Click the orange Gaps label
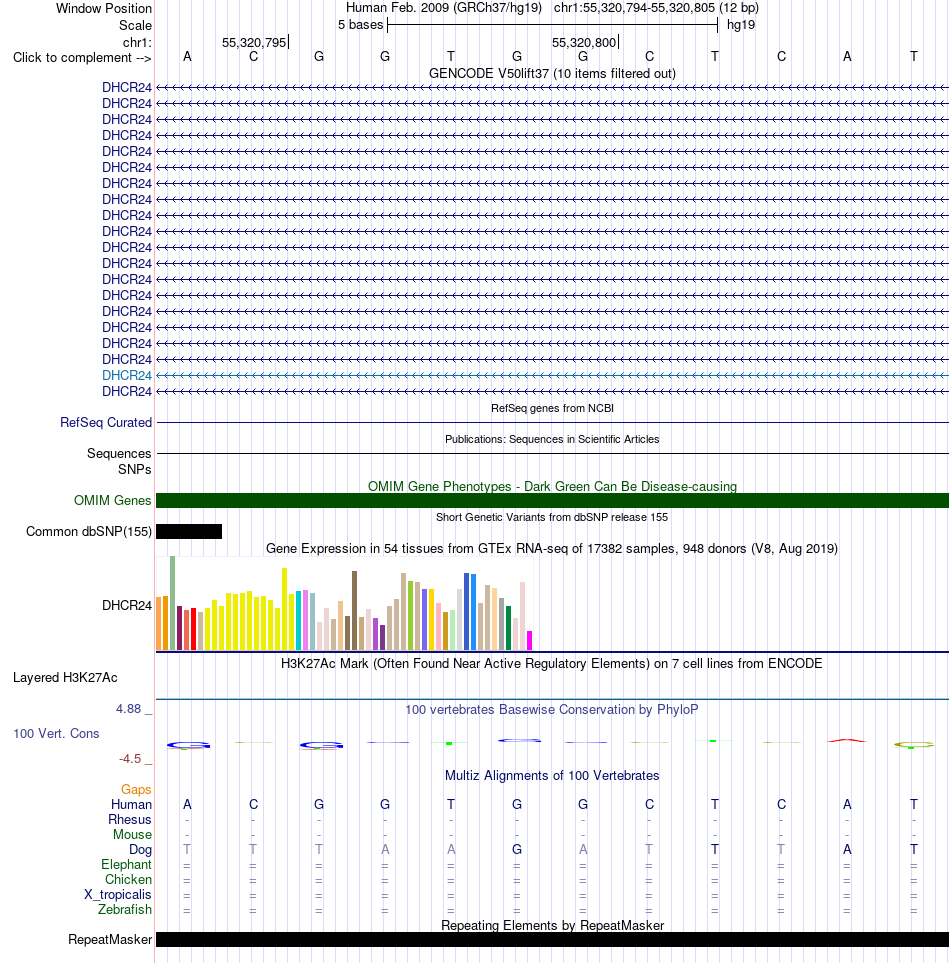Screen dimensions: 950x963 coord(136,789)
